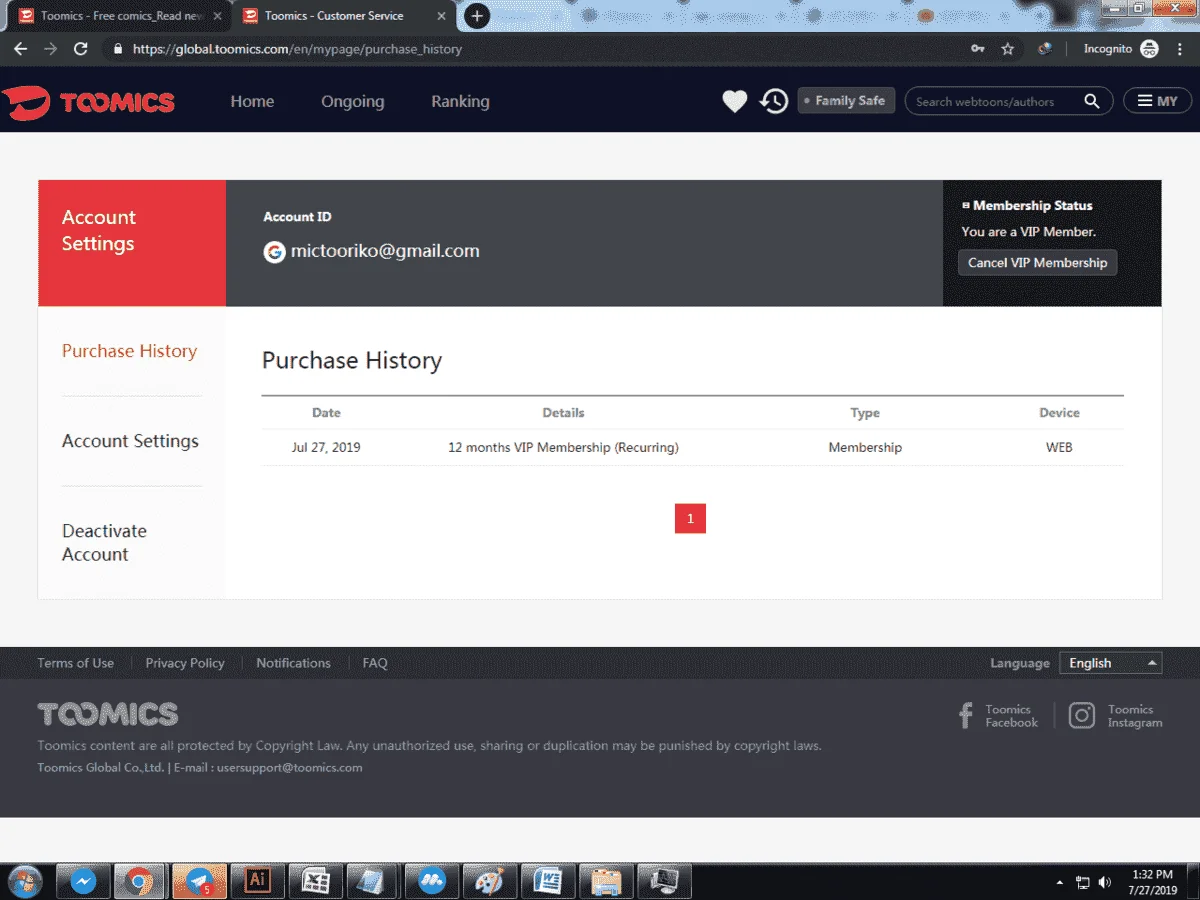Open recently viewed history clock icon

[x=774, y=101]
